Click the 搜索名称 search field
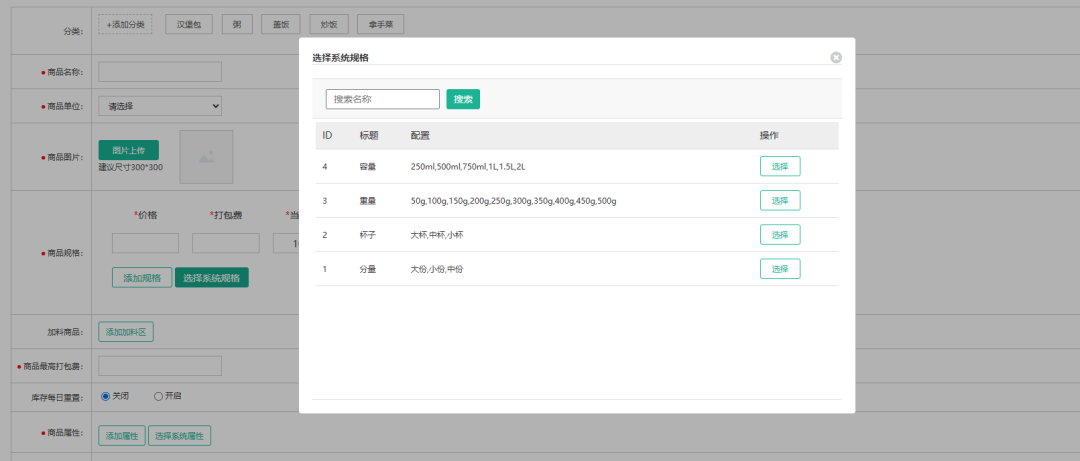The width and height of the screenshot is (1080, 461). (x=382, y=99)
